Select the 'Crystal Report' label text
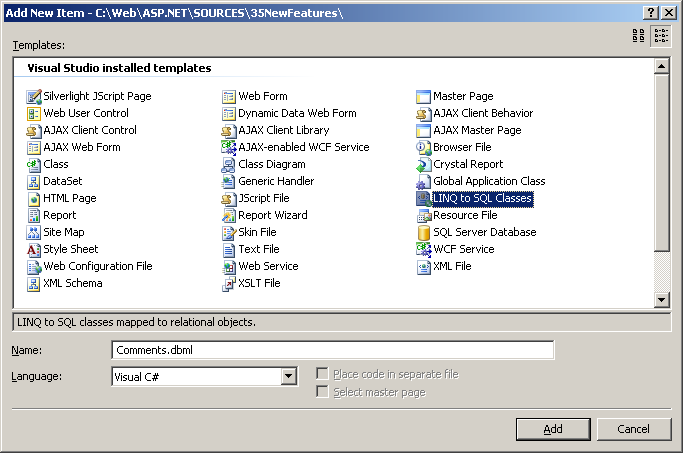This screenshot has width=683, height=453. [x=468, y=164]
